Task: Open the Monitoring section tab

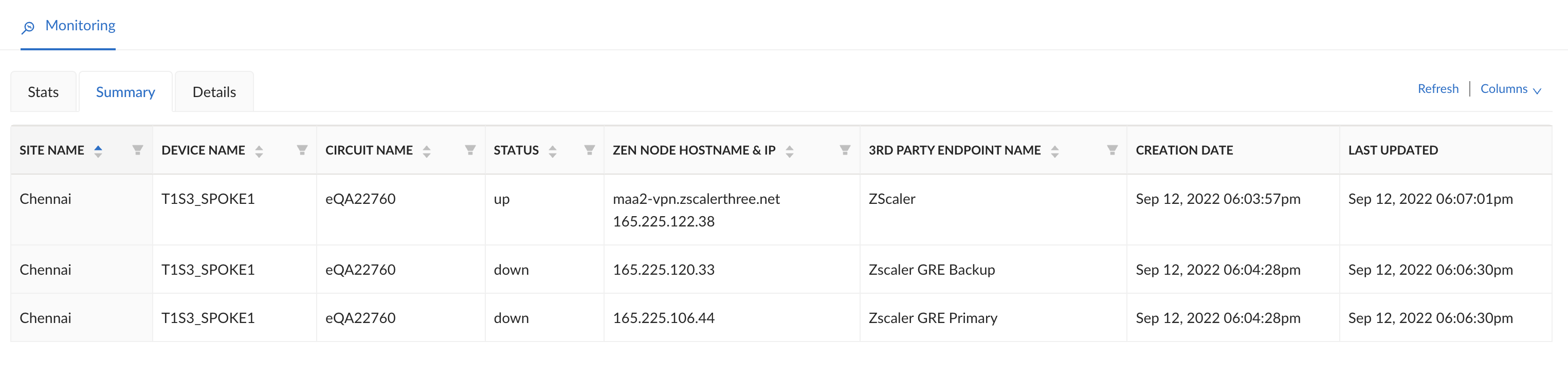Action: pos(80,26)
